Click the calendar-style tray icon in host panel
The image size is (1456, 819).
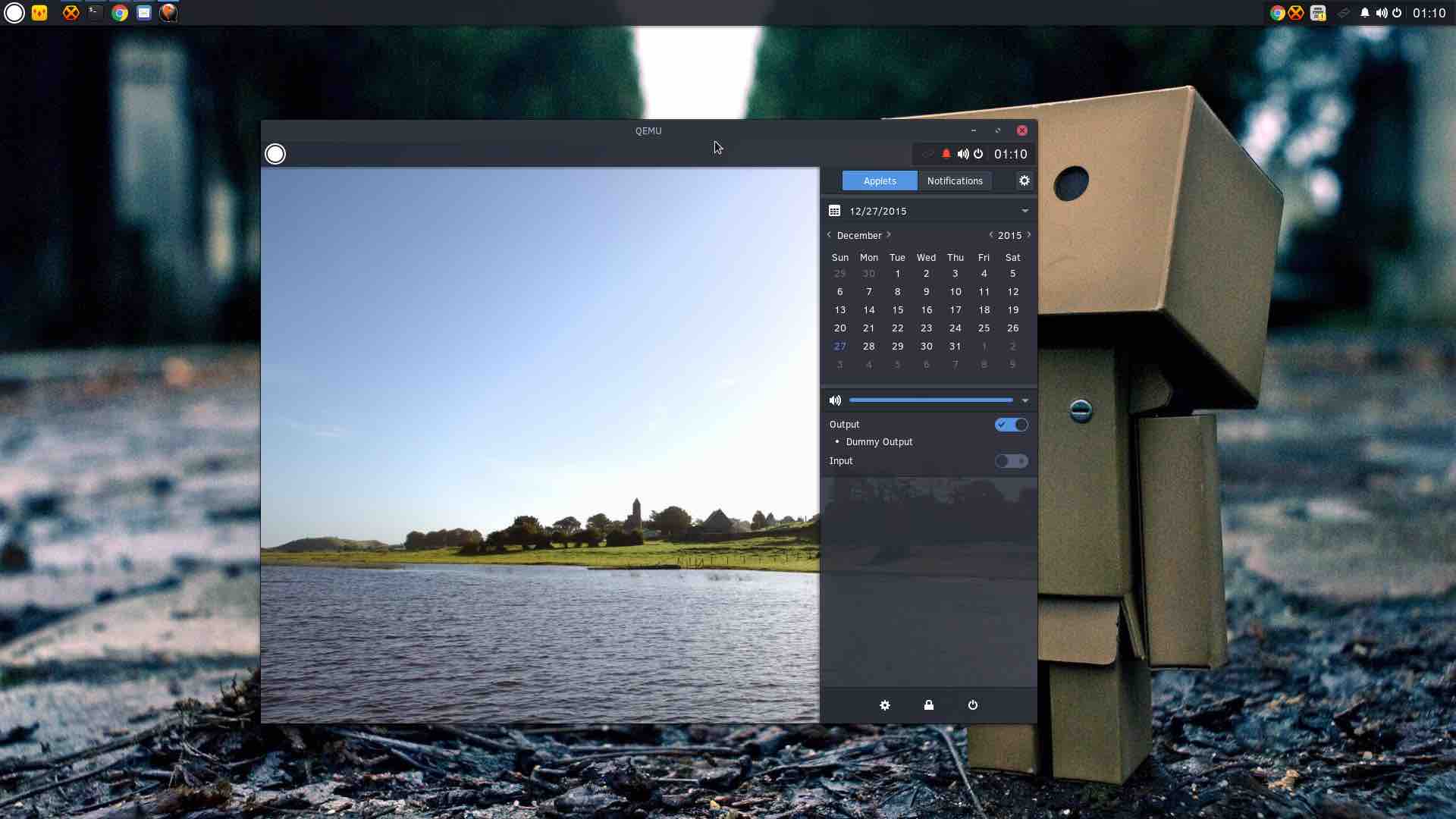1318,13
